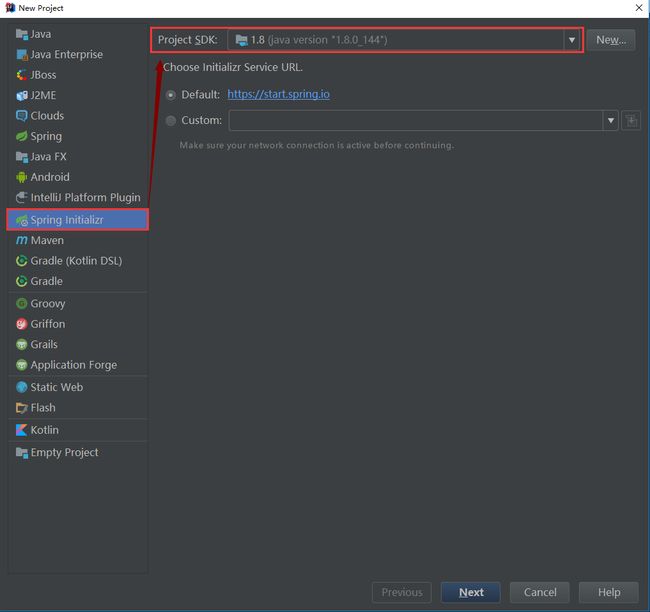Open the Help button
The image size is (650, 612).
[x=609, y=593]
